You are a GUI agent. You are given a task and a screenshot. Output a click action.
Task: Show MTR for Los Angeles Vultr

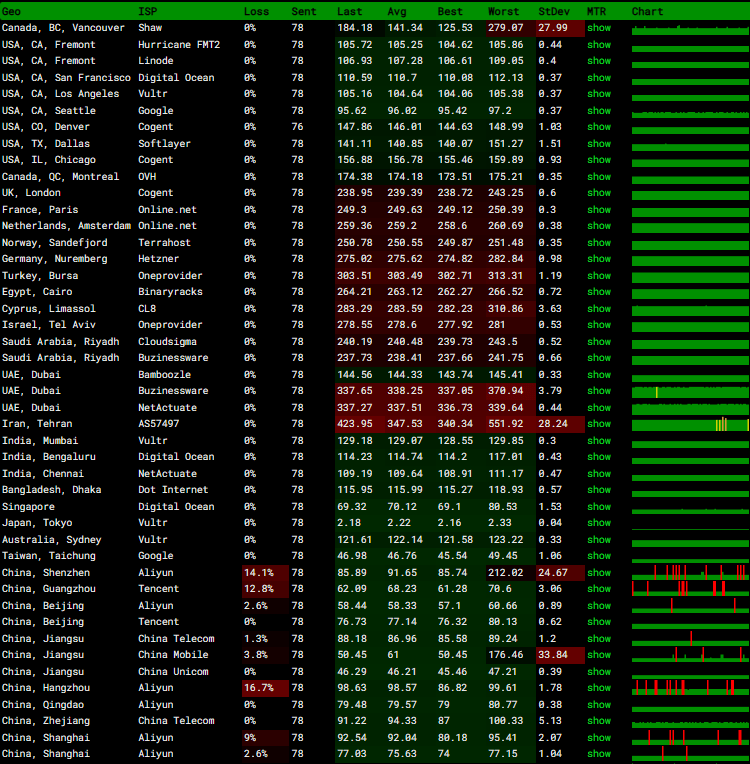pyautogui.click(x=599, y=94)
